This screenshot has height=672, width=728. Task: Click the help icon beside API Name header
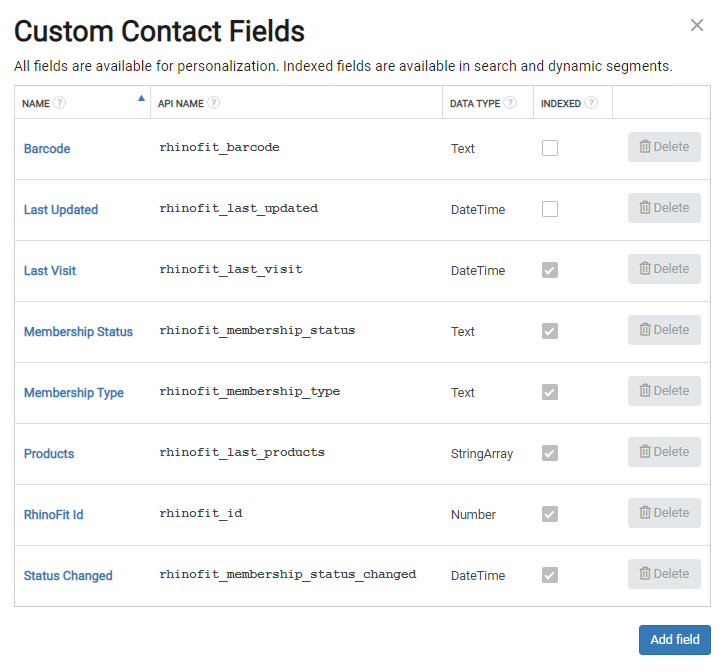point(214,103)
